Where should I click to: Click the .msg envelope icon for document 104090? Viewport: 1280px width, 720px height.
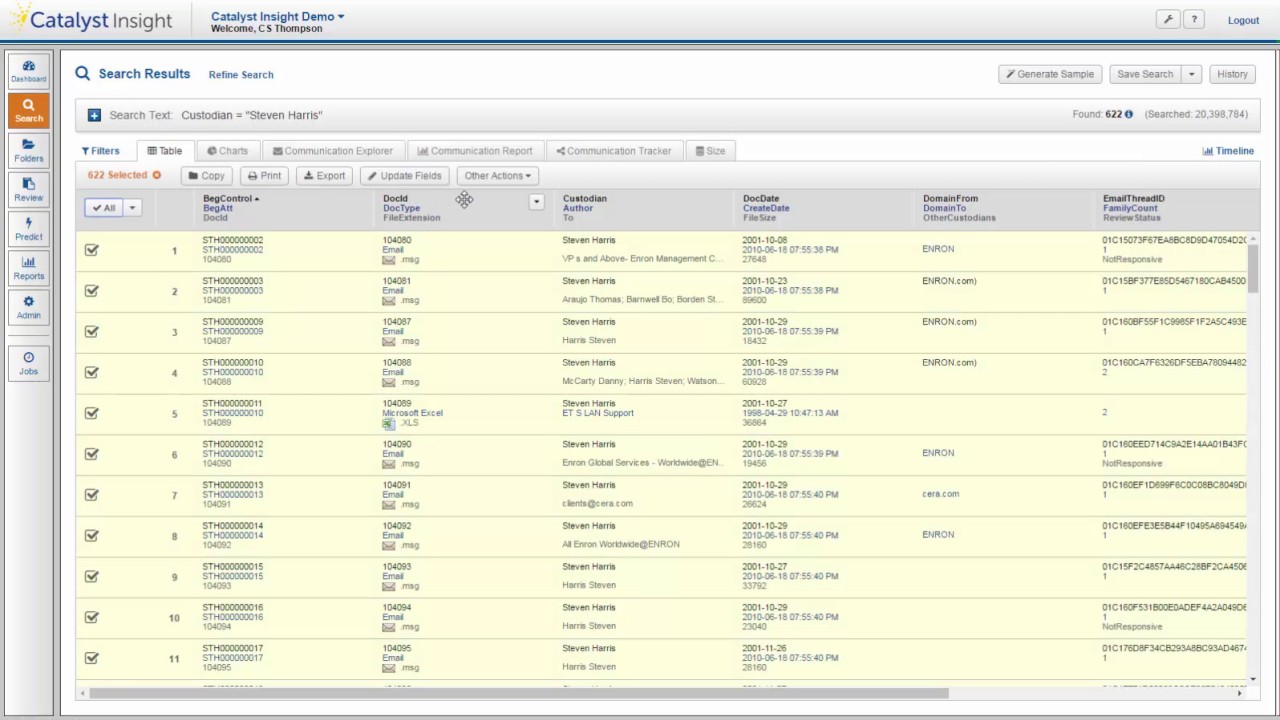pos(388,464)
